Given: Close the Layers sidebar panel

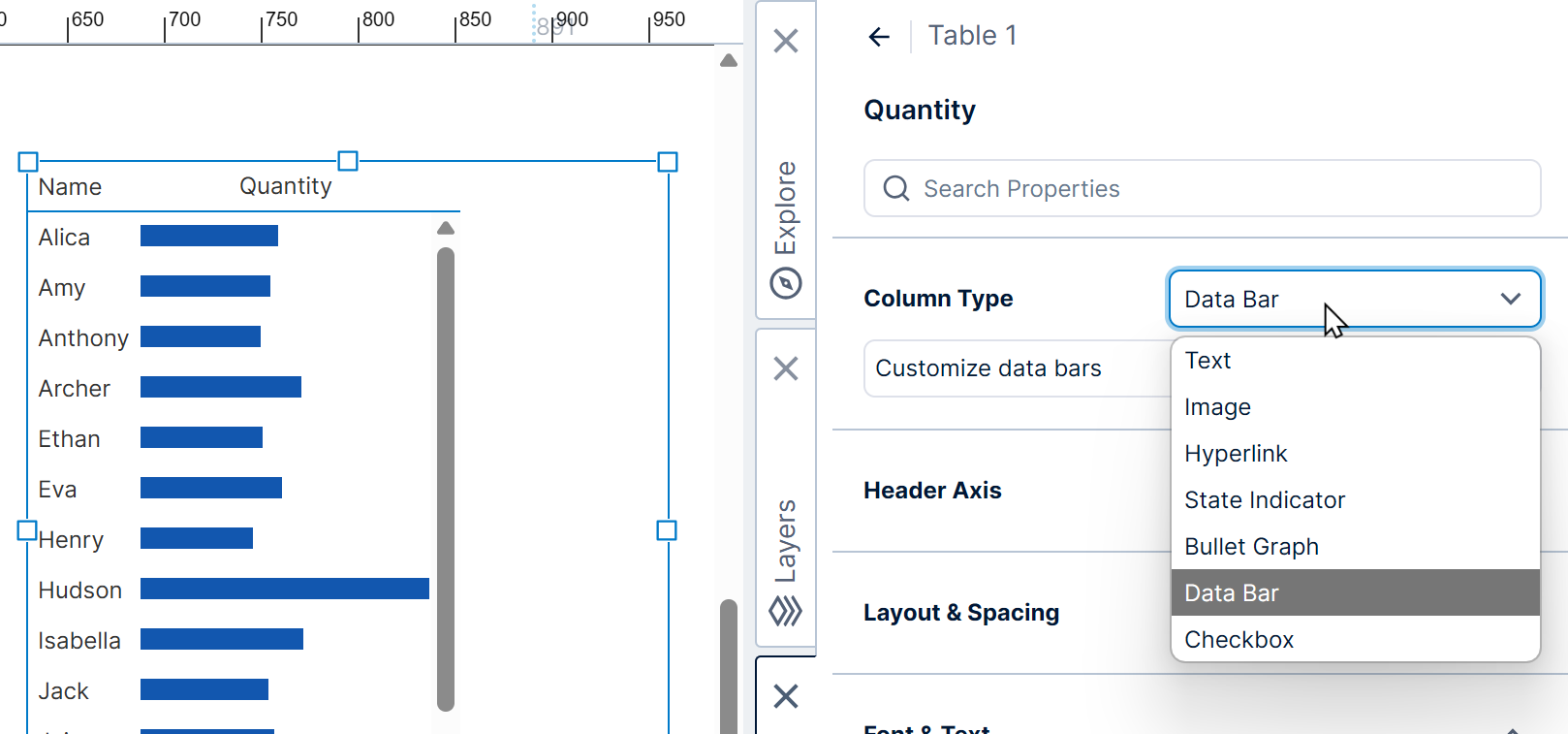Looking at the screenshot, I should pyautogui.click(x=785, y=368).
